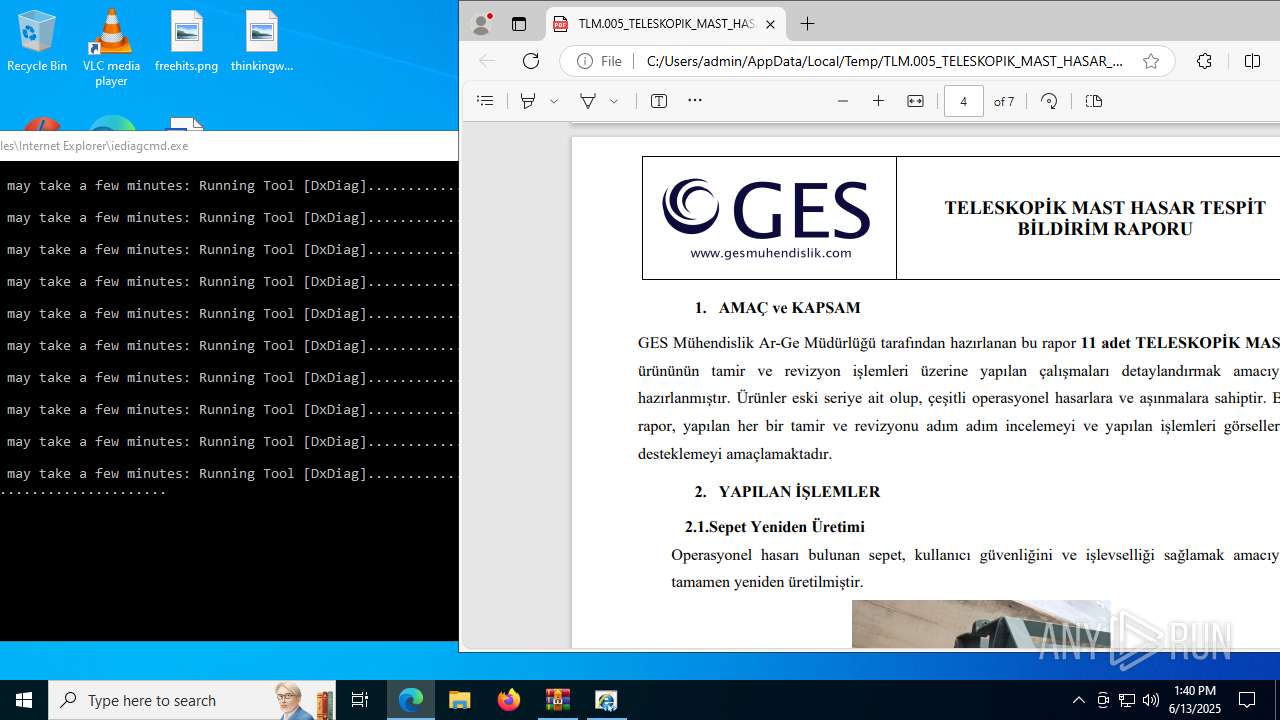
Task: Click the '1. AMAÇ ve KAPSAM' heading
Action: point(778,308)
